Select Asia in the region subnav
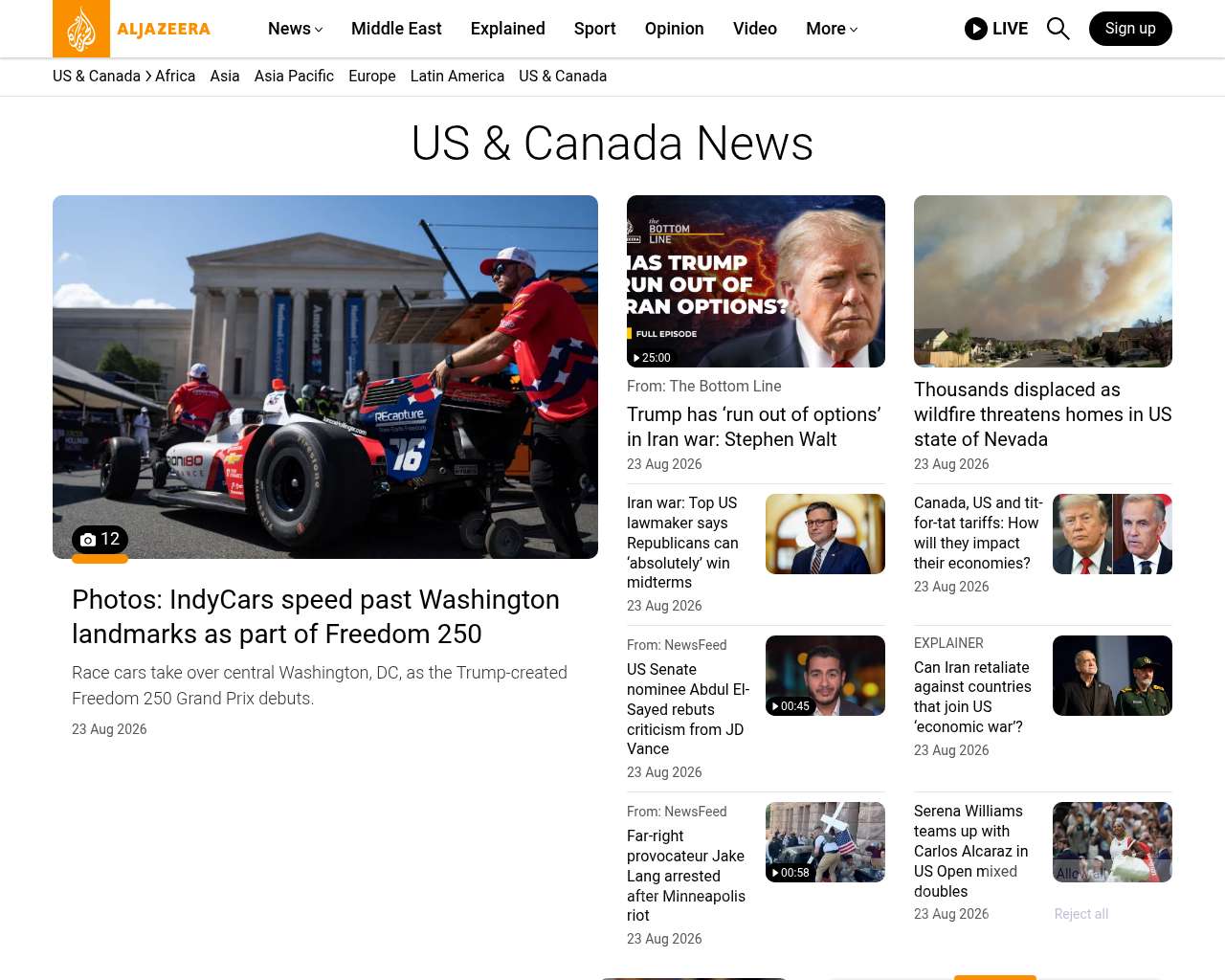1225x980 pixels. pyautogui.click(x=225, y=77)
